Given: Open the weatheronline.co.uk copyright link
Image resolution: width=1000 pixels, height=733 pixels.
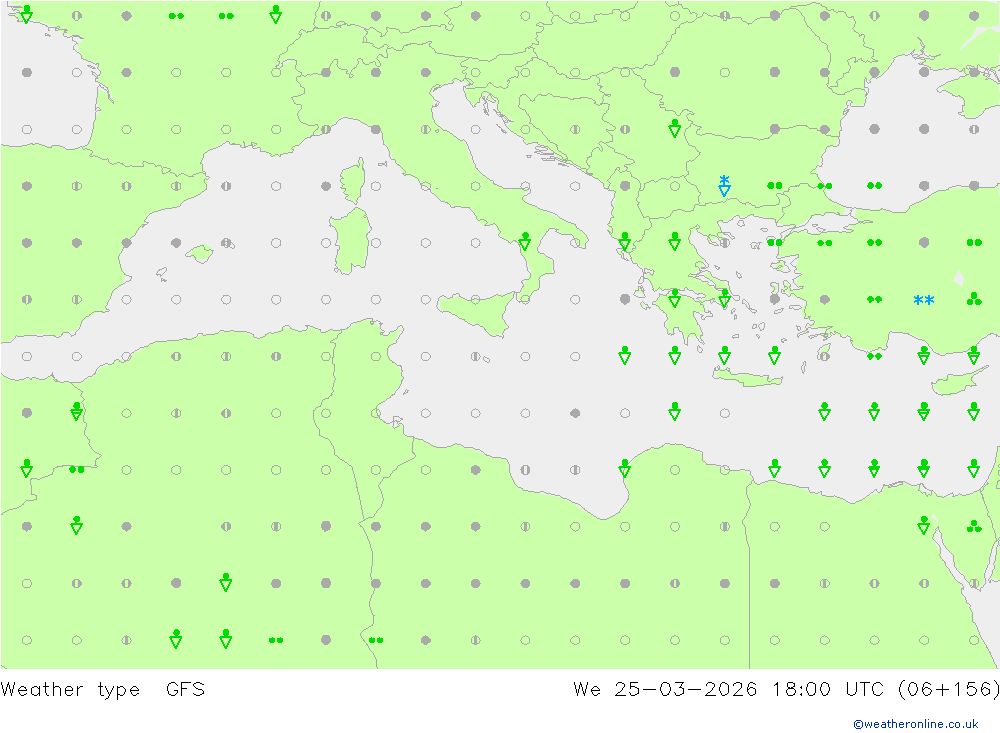Looking at the screenshot, I should point(915,724).
